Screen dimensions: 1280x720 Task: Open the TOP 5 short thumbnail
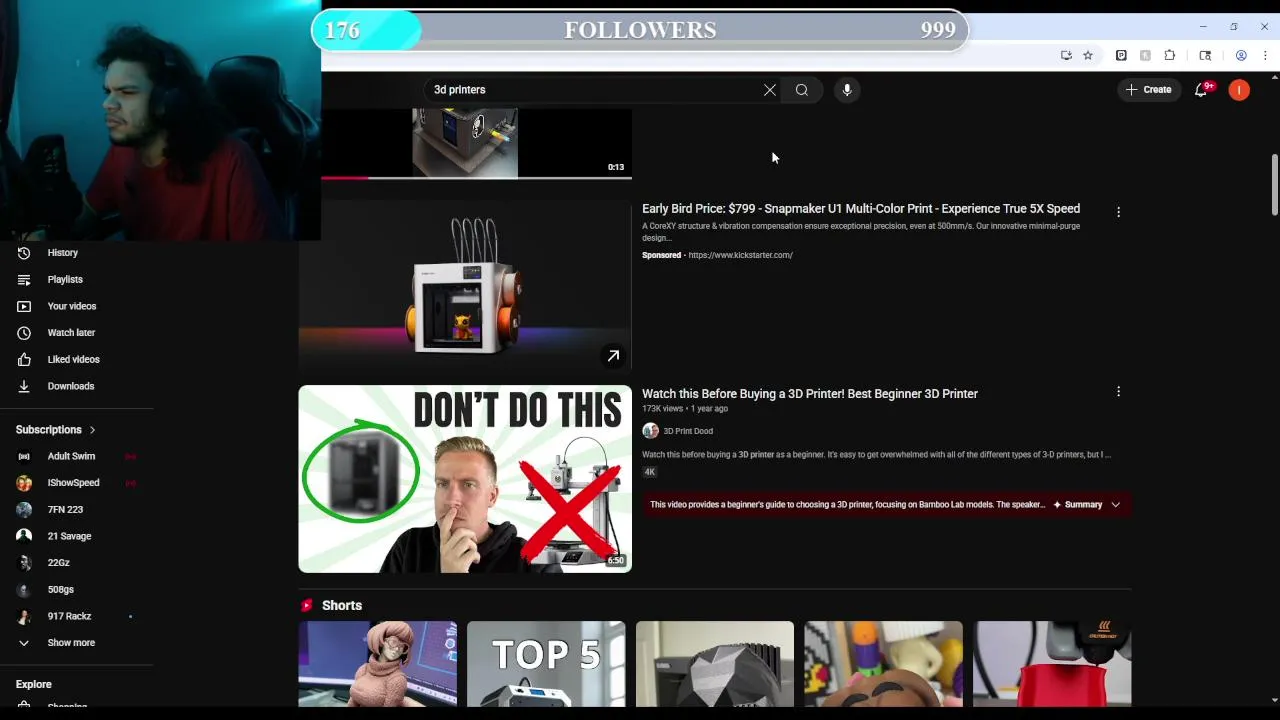(546, 664)
